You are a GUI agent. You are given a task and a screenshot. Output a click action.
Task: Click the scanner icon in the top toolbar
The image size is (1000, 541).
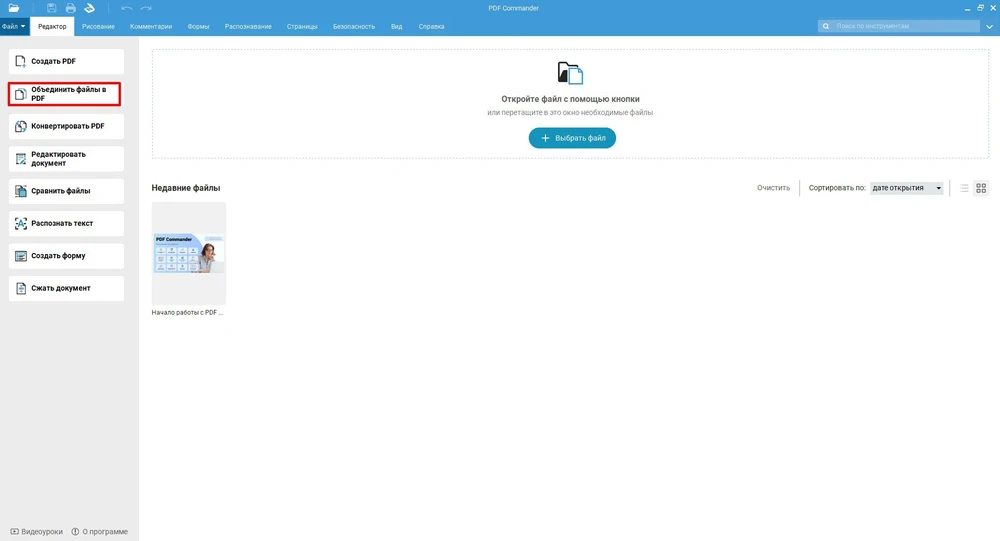click(89, 8)
